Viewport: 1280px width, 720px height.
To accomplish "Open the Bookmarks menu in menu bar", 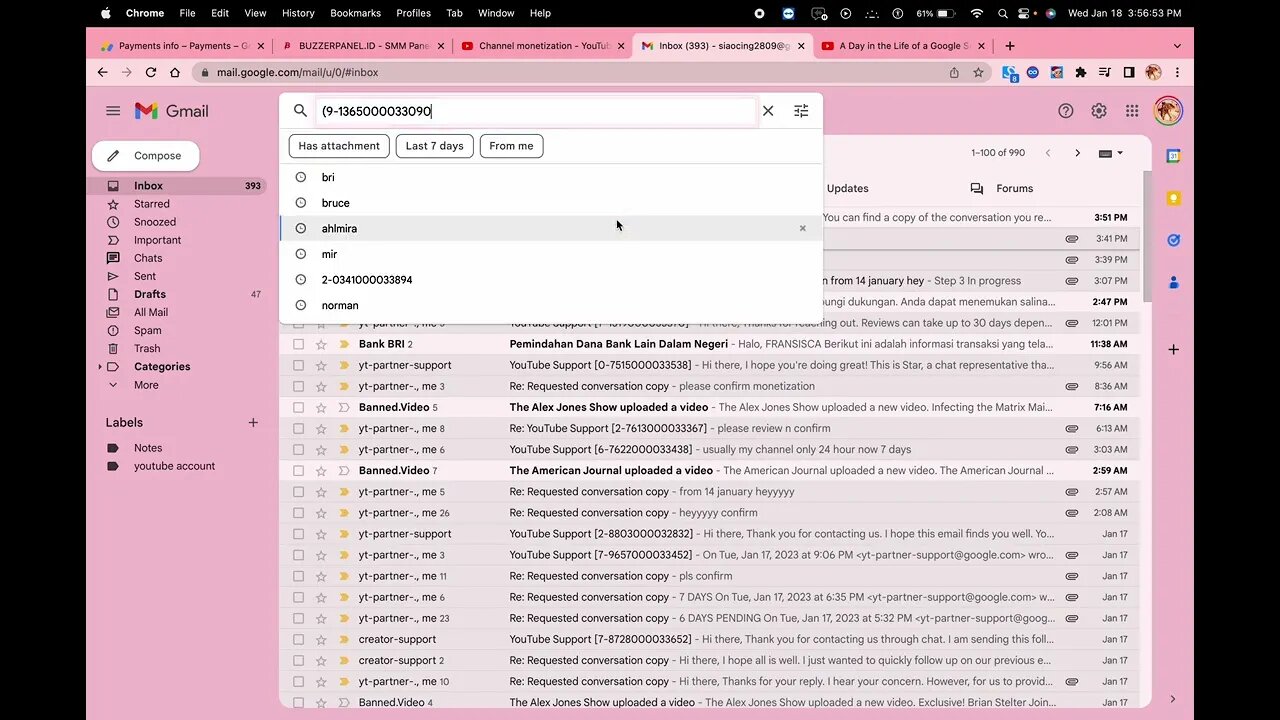I will coord(355,13).
